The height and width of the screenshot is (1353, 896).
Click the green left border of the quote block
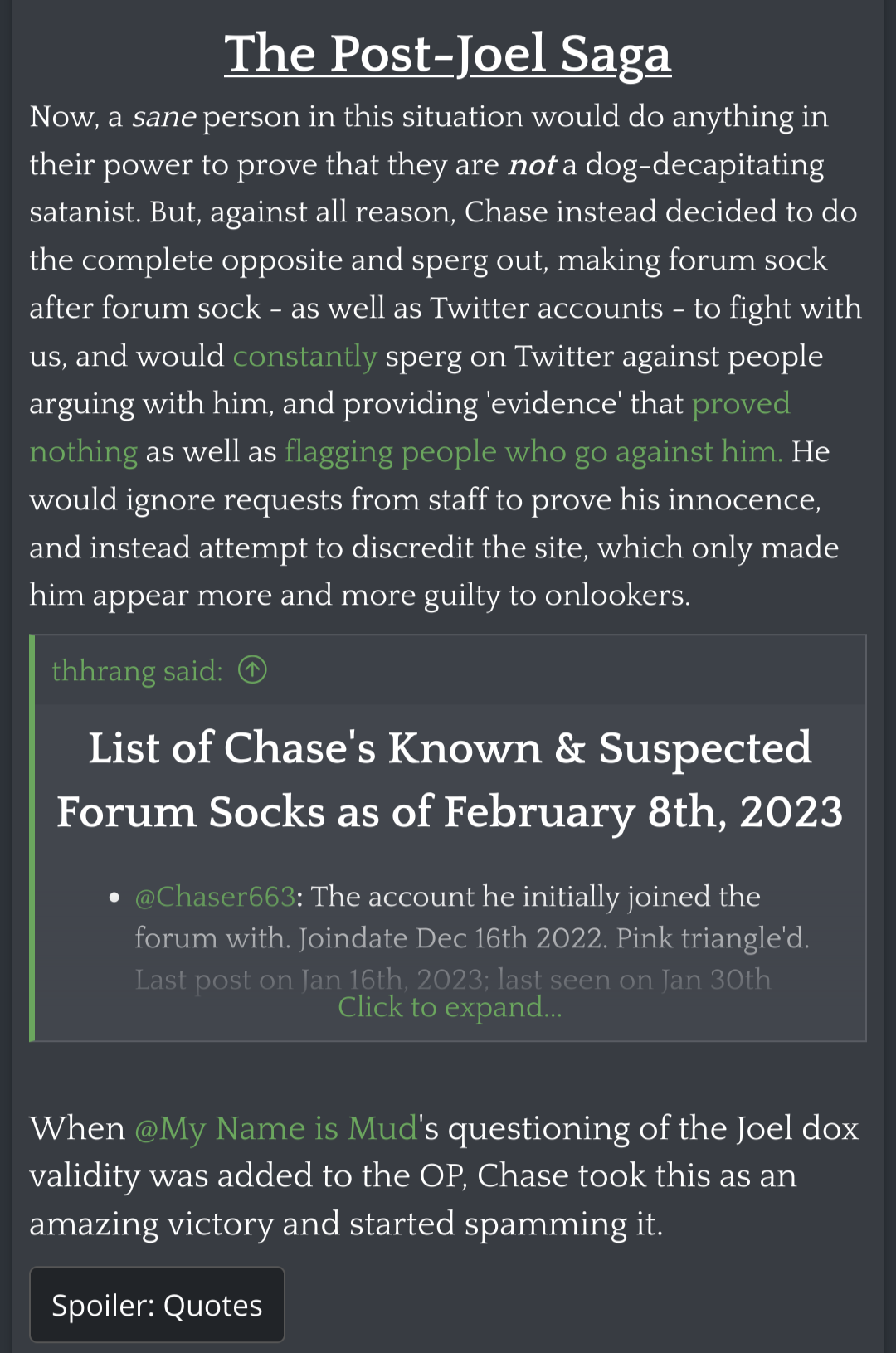pyautogui.click(x=32, y=838)
